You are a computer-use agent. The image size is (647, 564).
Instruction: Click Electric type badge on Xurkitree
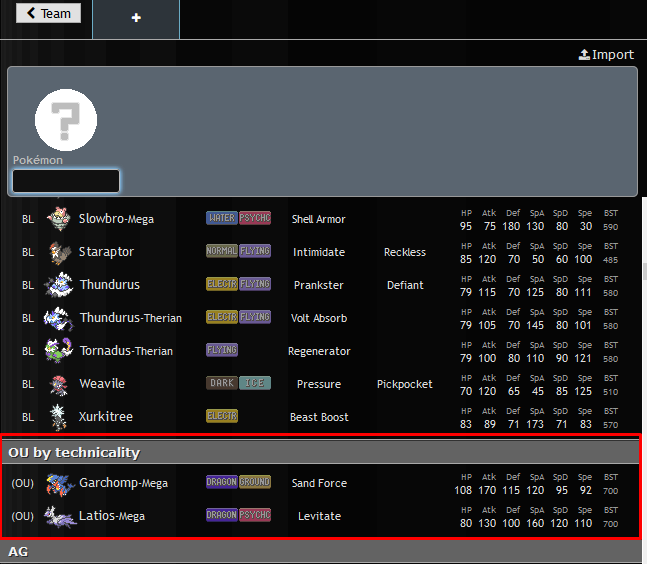(222, 416)
